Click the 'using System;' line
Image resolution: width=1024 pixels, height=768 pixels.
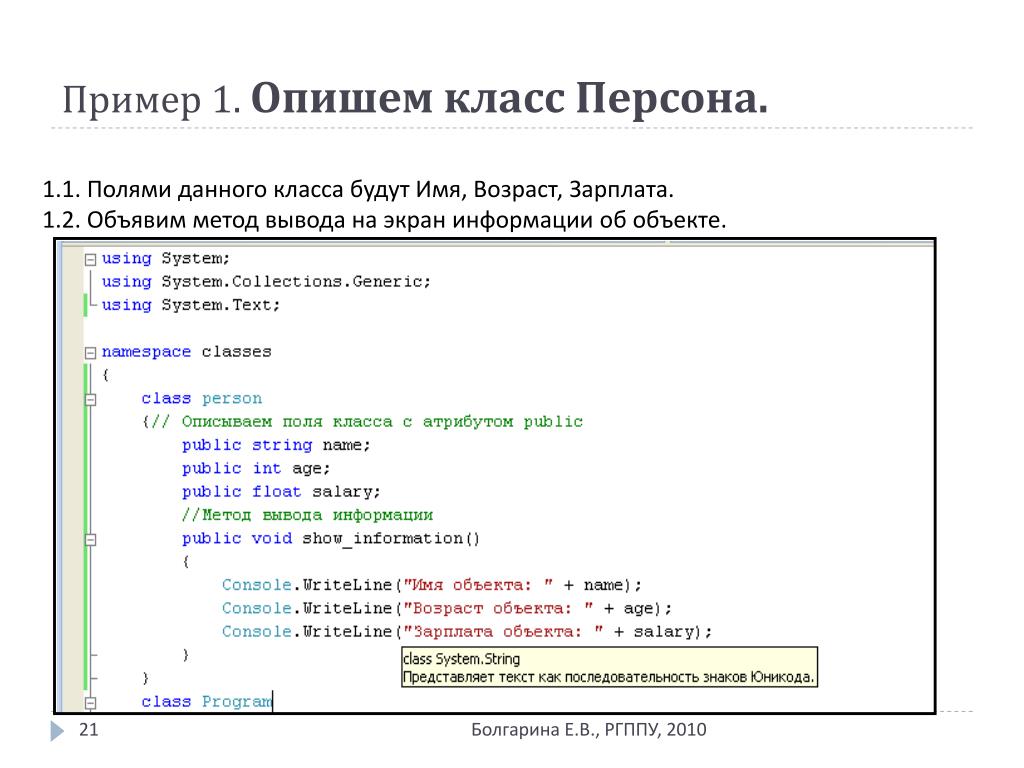(x=166, y=259)
